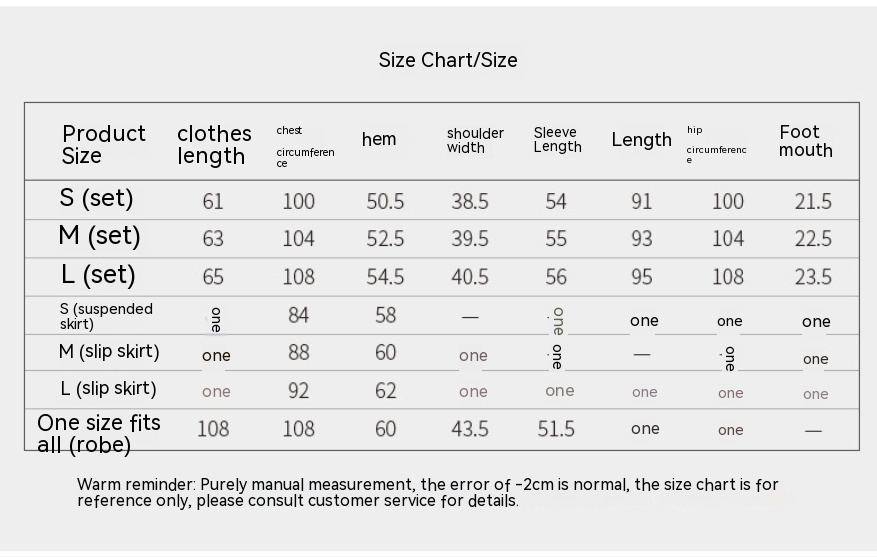Select the 'chest circumference' header cell
Image resolution: width=877 pixels, height=557 pixels.
tap(305, 146)
